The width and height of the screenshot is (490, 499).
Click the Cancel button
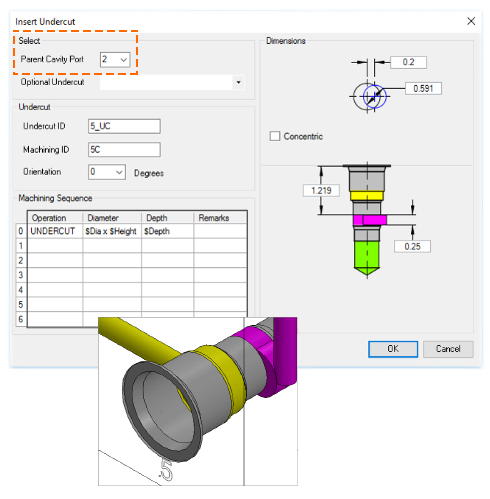(x=448, y=349)
